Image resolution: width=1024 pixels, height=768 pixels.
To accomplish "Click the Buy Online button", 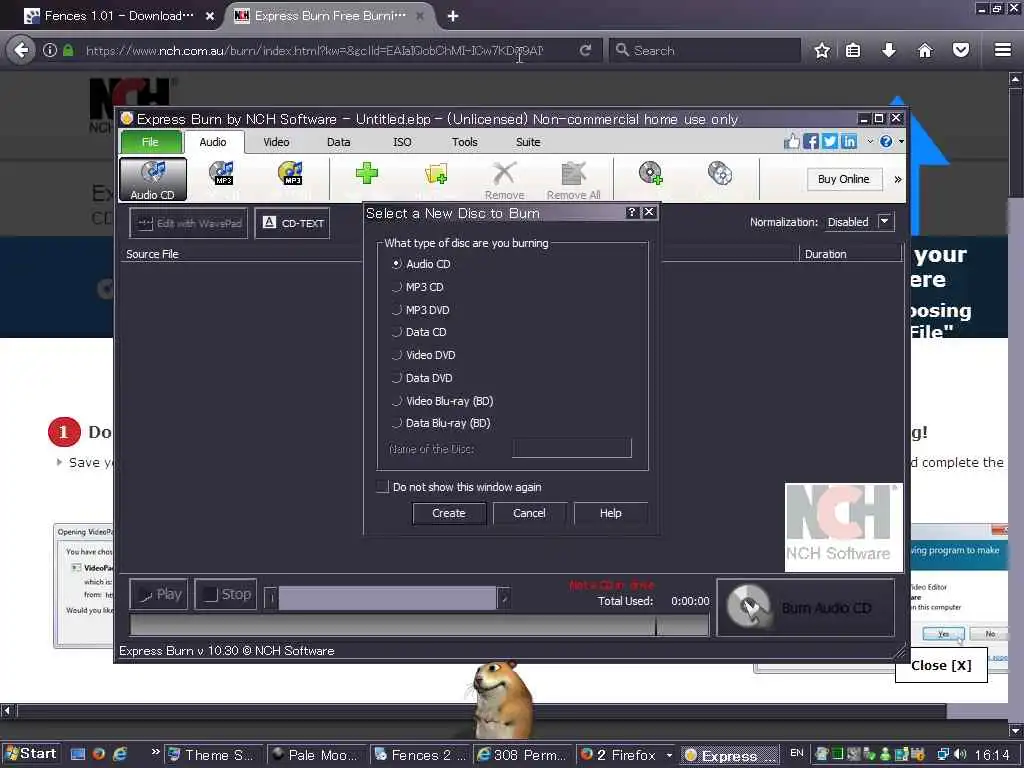I will click(844, 179).
